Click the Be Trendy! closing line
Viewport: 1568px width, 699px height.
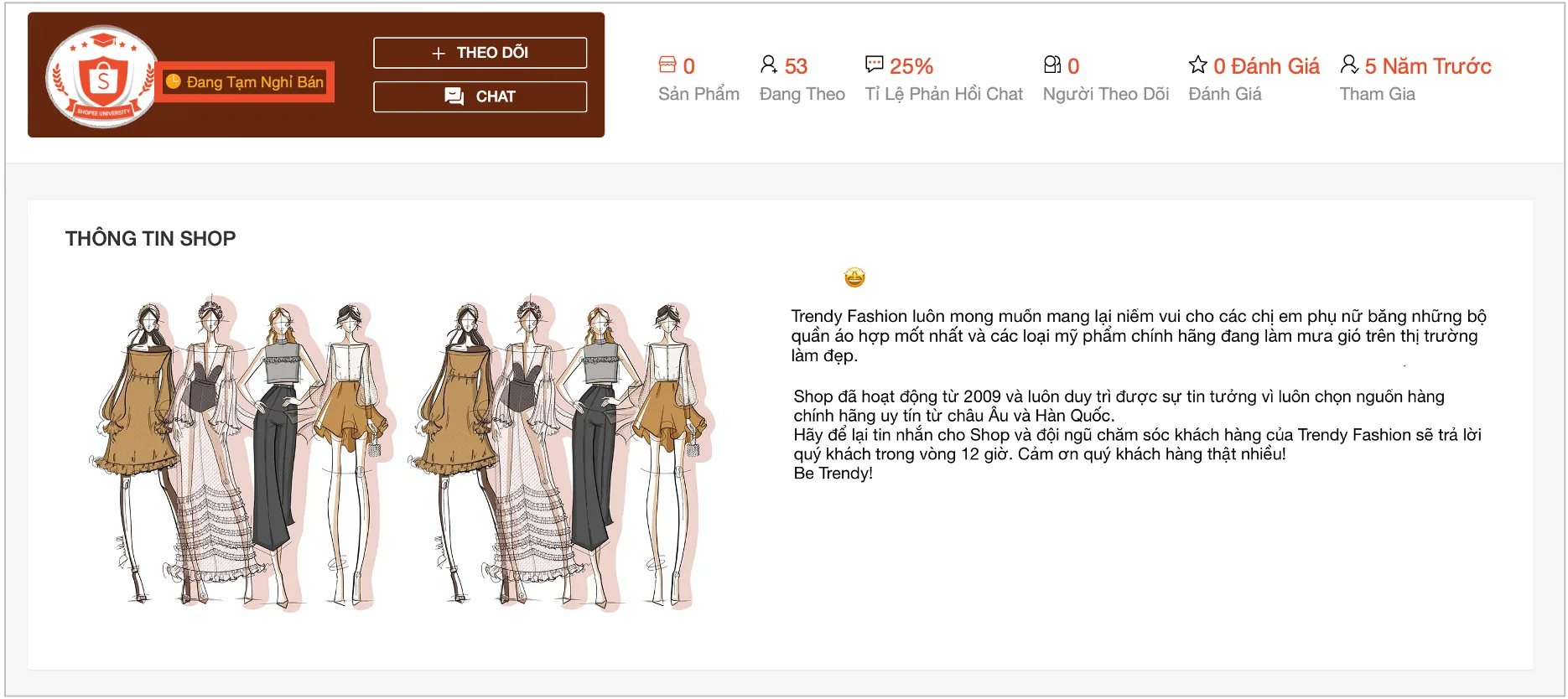[x=833, y=474]
